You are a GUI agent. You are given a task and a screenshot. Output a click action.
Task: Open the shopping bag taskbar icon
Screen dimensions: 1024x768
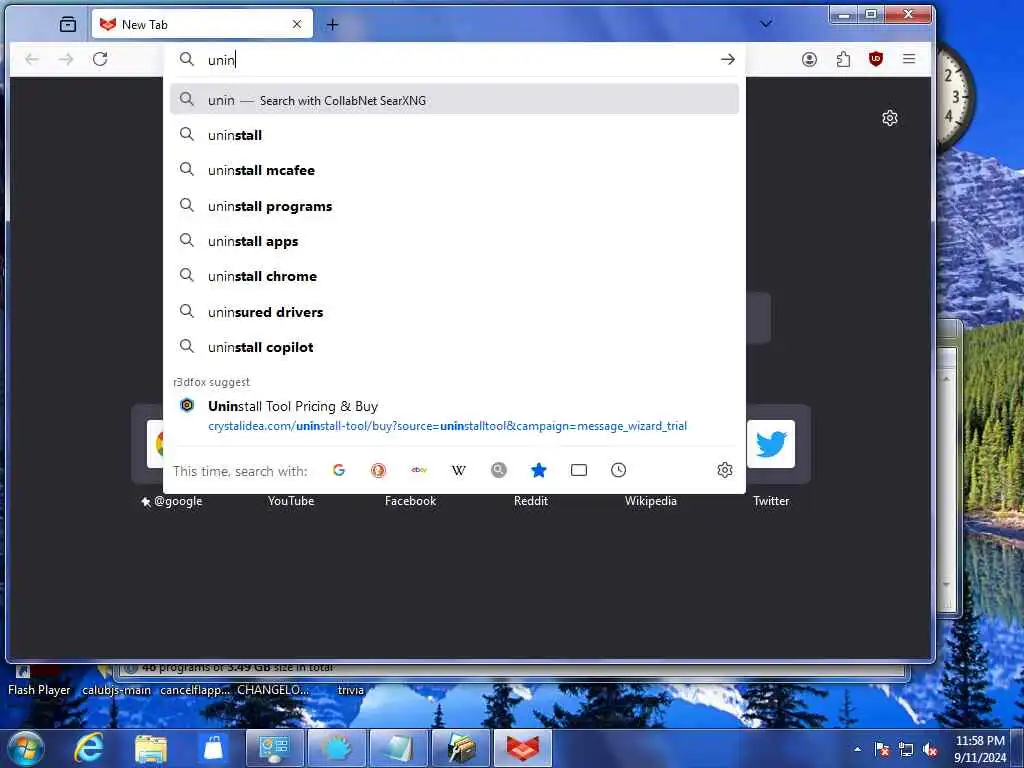coord(213,748)
